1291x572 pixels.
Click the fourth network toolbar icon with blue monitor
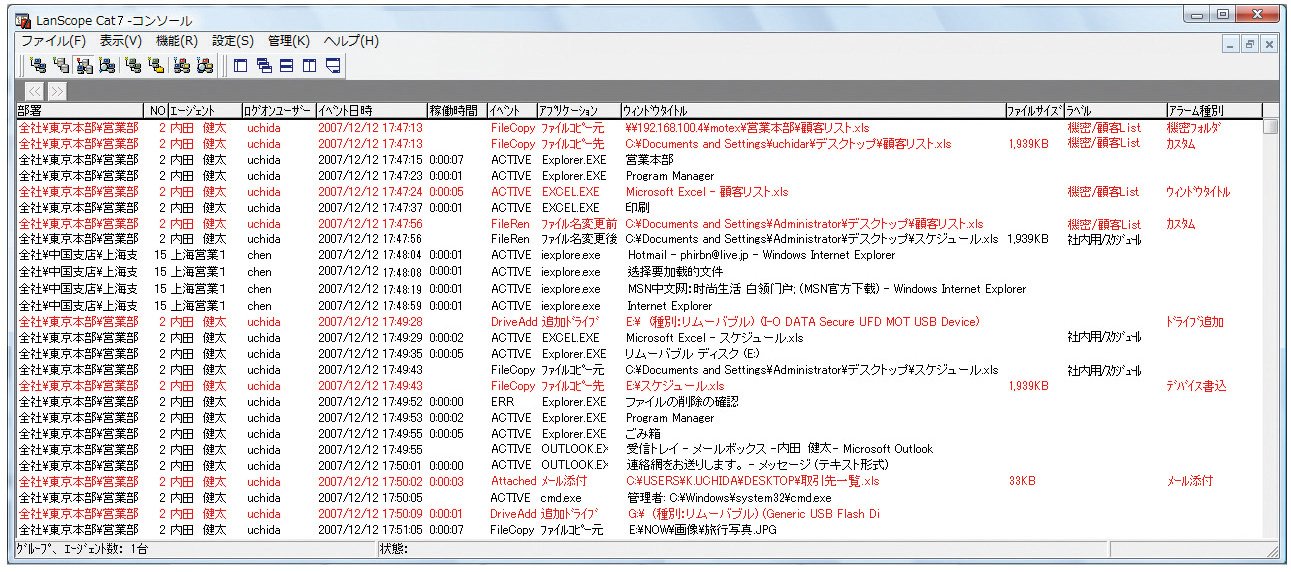(107, 66)
